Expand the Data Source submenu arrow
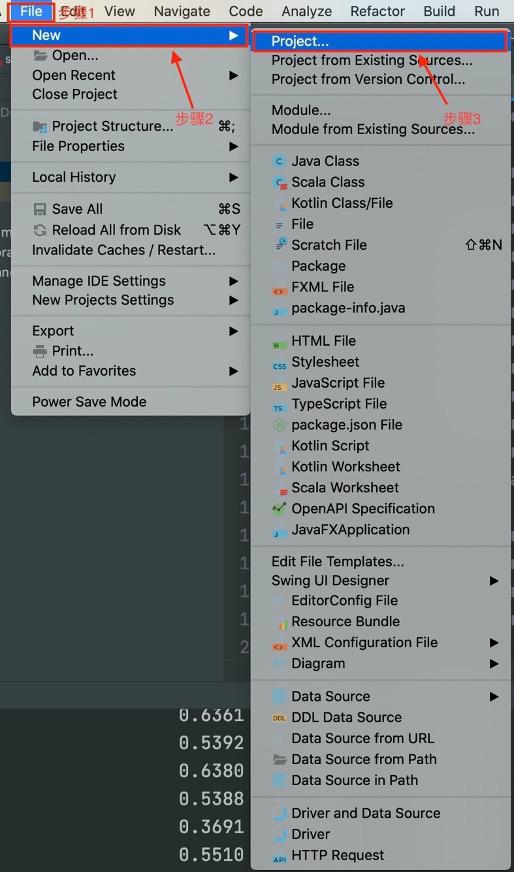Screen dimensions: 514x872 493,696
